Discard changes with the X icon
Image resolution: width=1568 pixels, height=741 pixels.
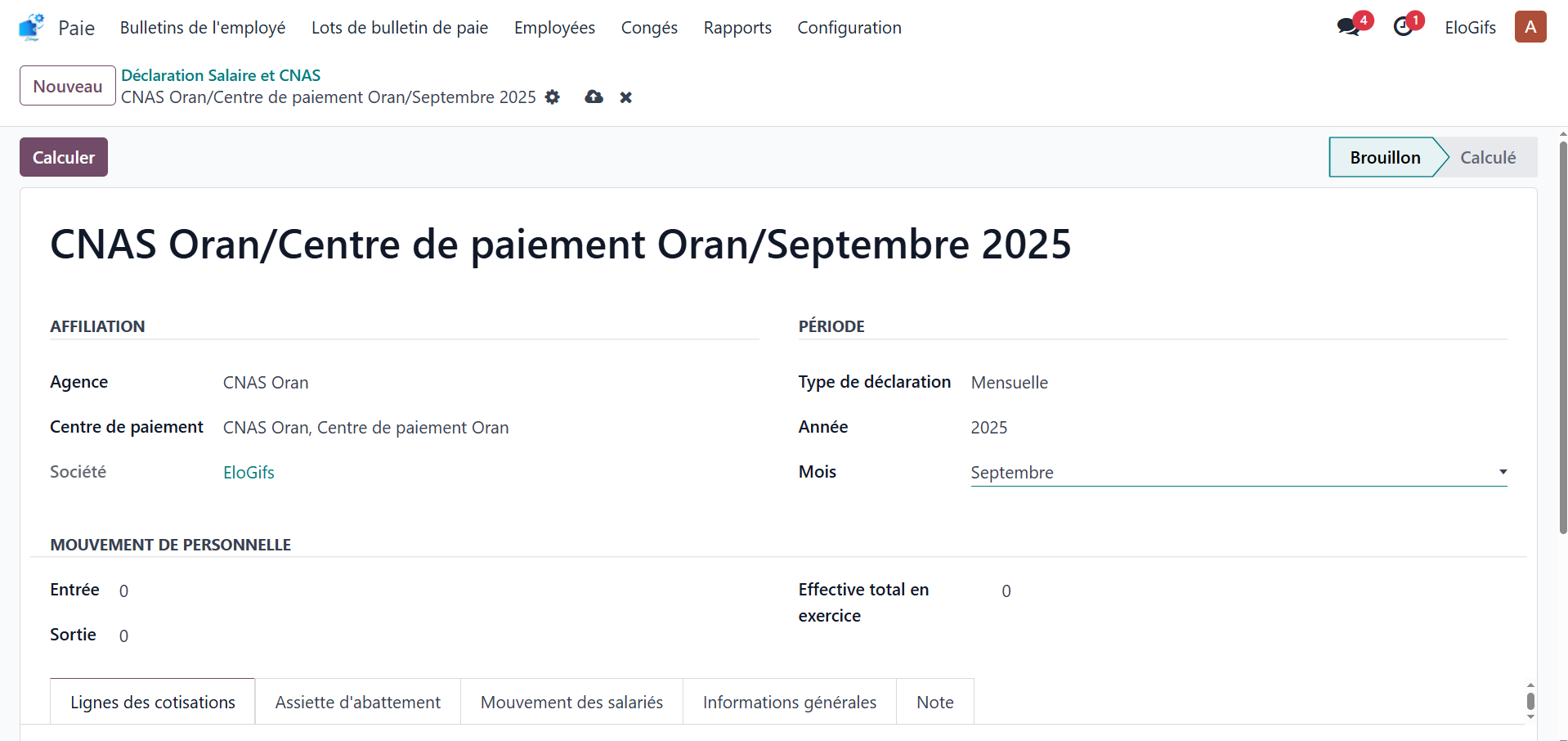(x=626, y=97)
